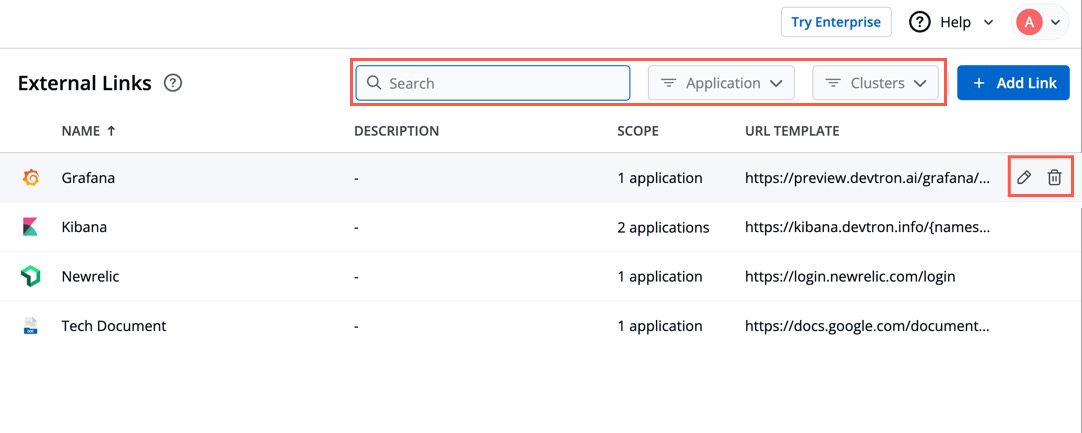Click the Newrelic login URL template

pos(850,277)
